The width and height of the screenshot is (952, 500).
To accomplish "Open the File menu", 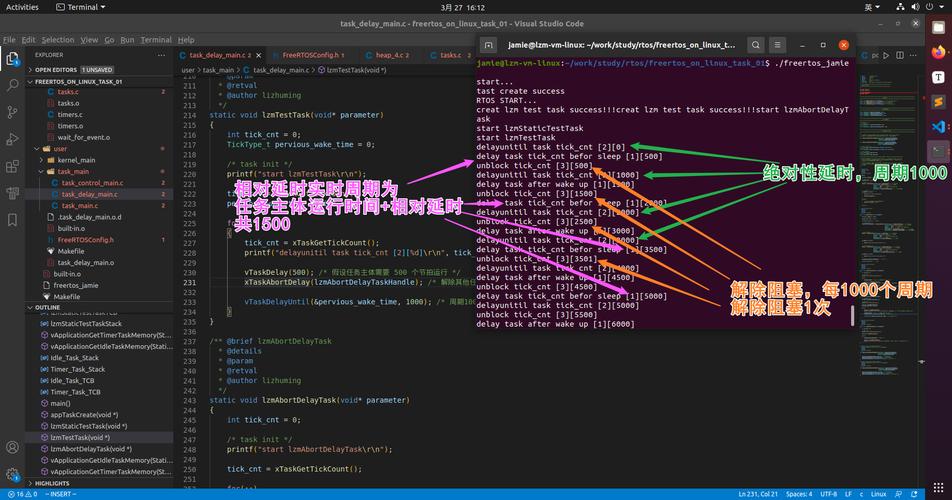I will tap(9, 39).
